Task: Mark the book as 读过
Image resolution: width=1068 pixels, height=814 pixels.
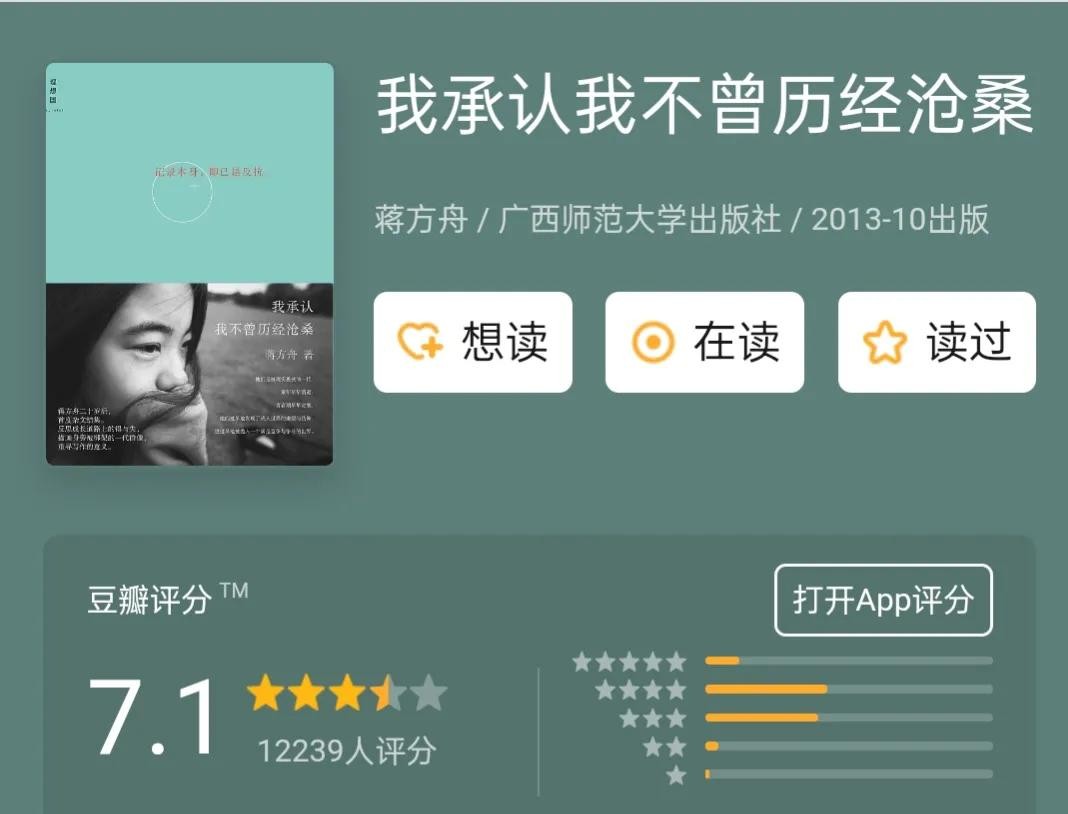Action: 937,342
